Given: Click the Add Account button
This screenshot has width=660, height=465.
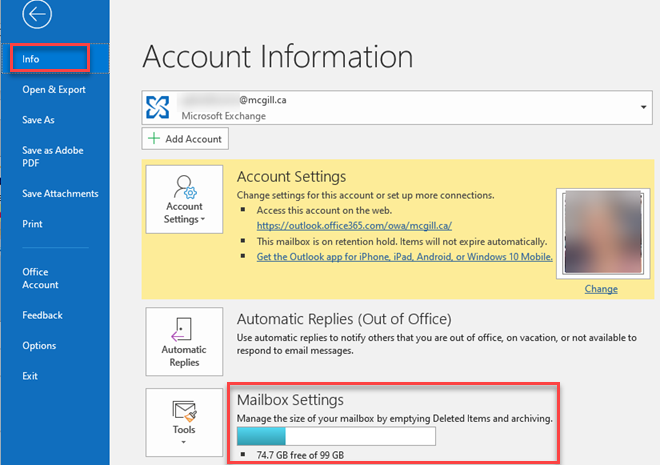Looking at the screenshot, I should point(185,139).
